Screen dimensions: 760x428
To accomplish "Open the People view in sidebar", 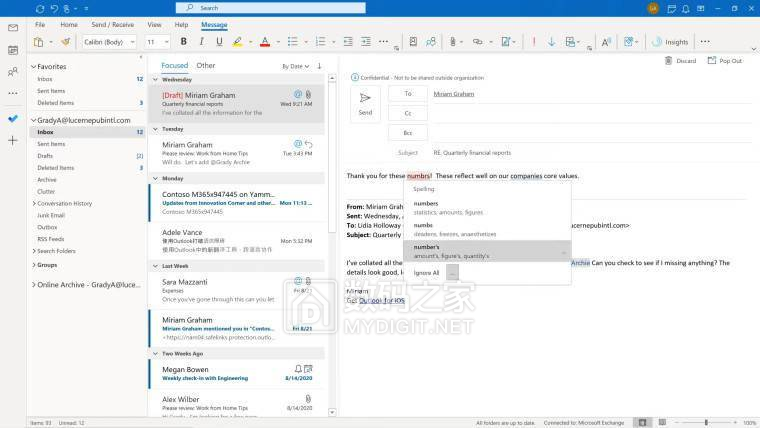I will [x=13, y=72].
